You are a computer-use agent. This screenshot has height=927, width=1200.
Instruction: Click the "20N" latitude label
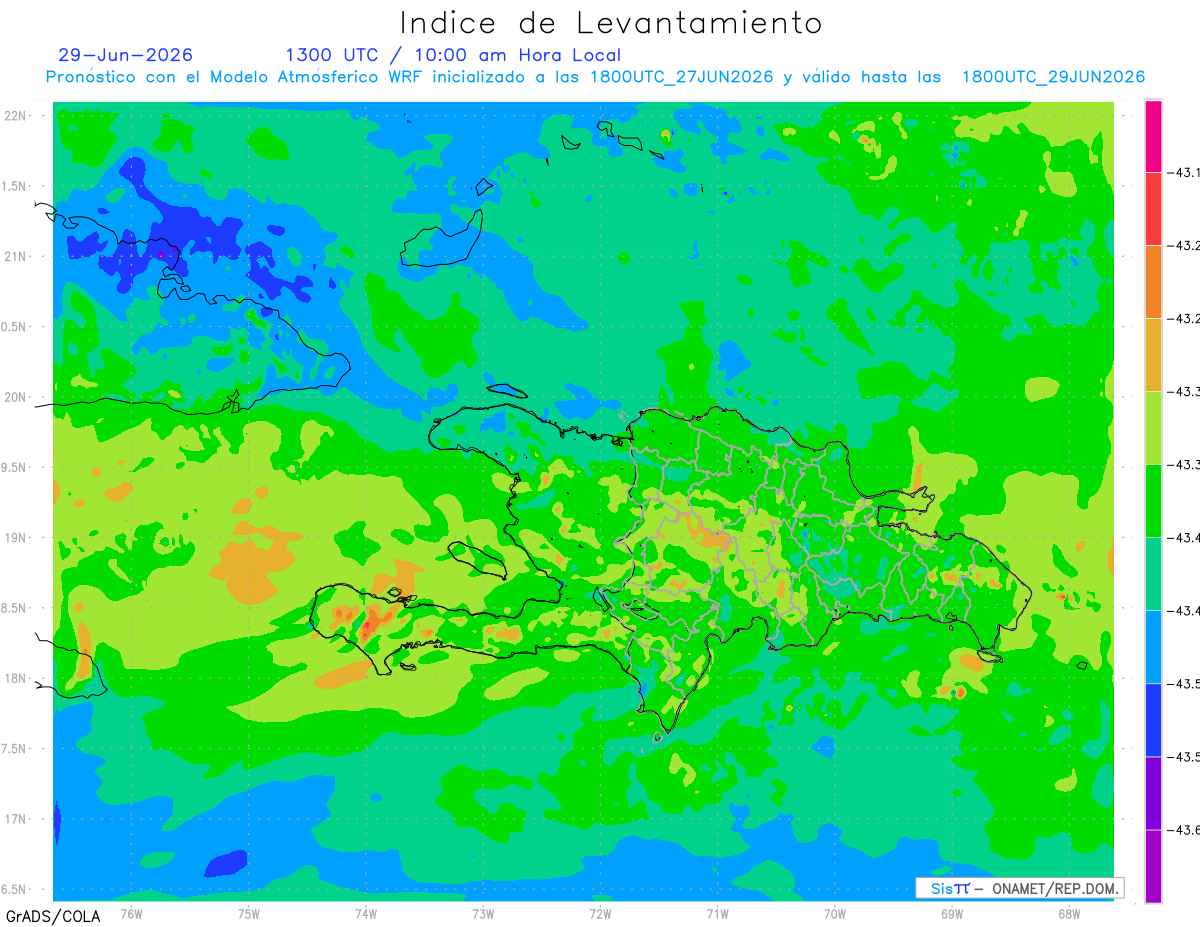pyautogui.click(x=17, y=397)
